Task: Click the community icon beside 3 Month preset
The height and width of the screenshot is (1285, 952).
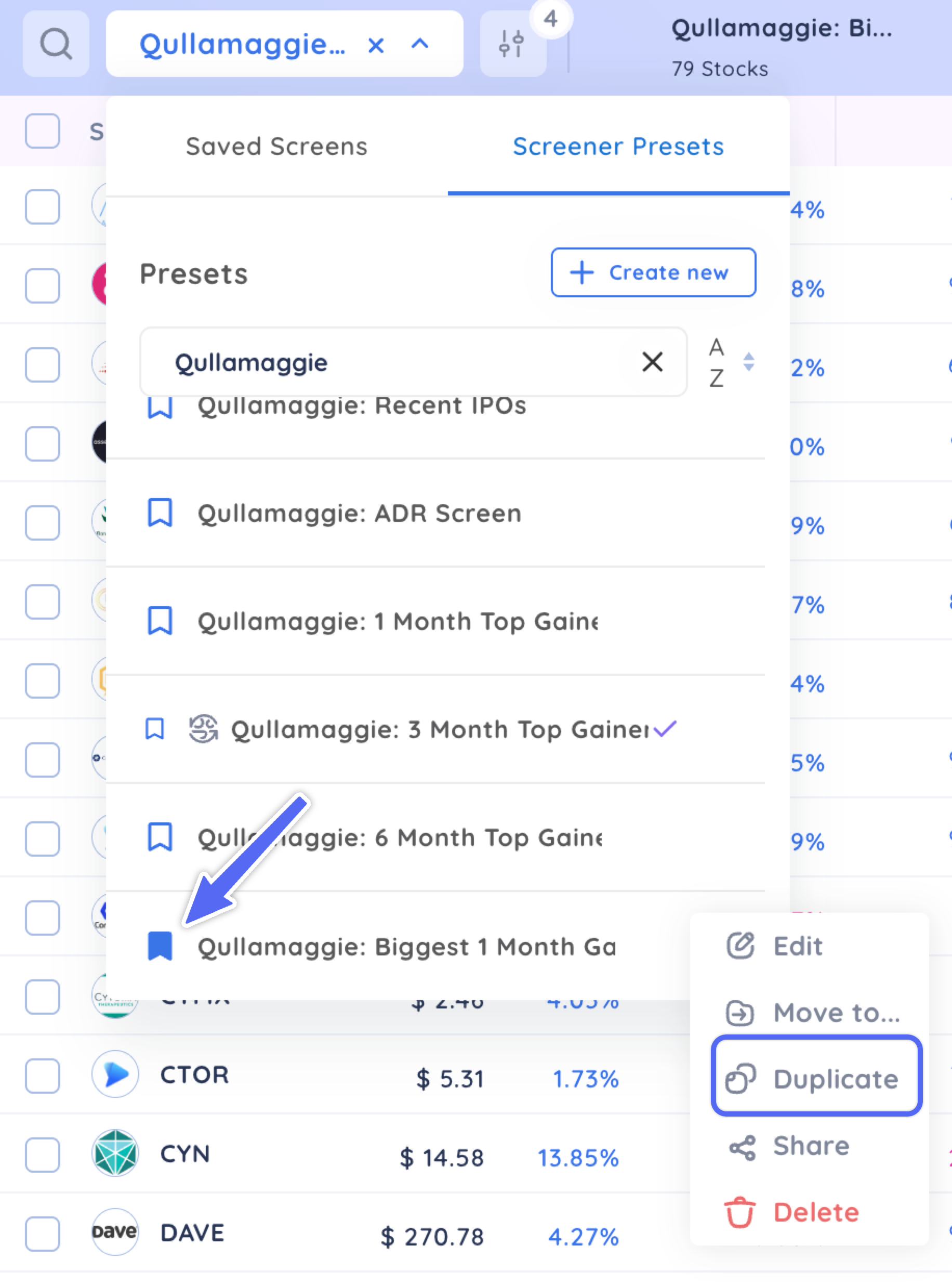Action: [x=203, y=729]
